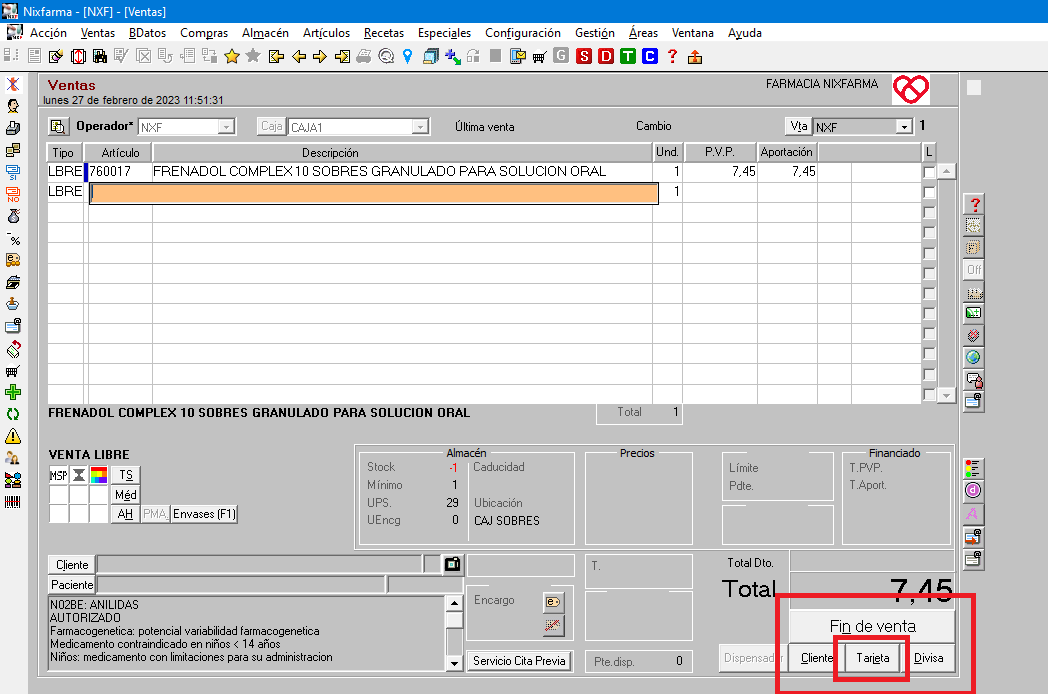Open the Gestión menu
Screen dimensions: 1048x694
pos(595,33)
